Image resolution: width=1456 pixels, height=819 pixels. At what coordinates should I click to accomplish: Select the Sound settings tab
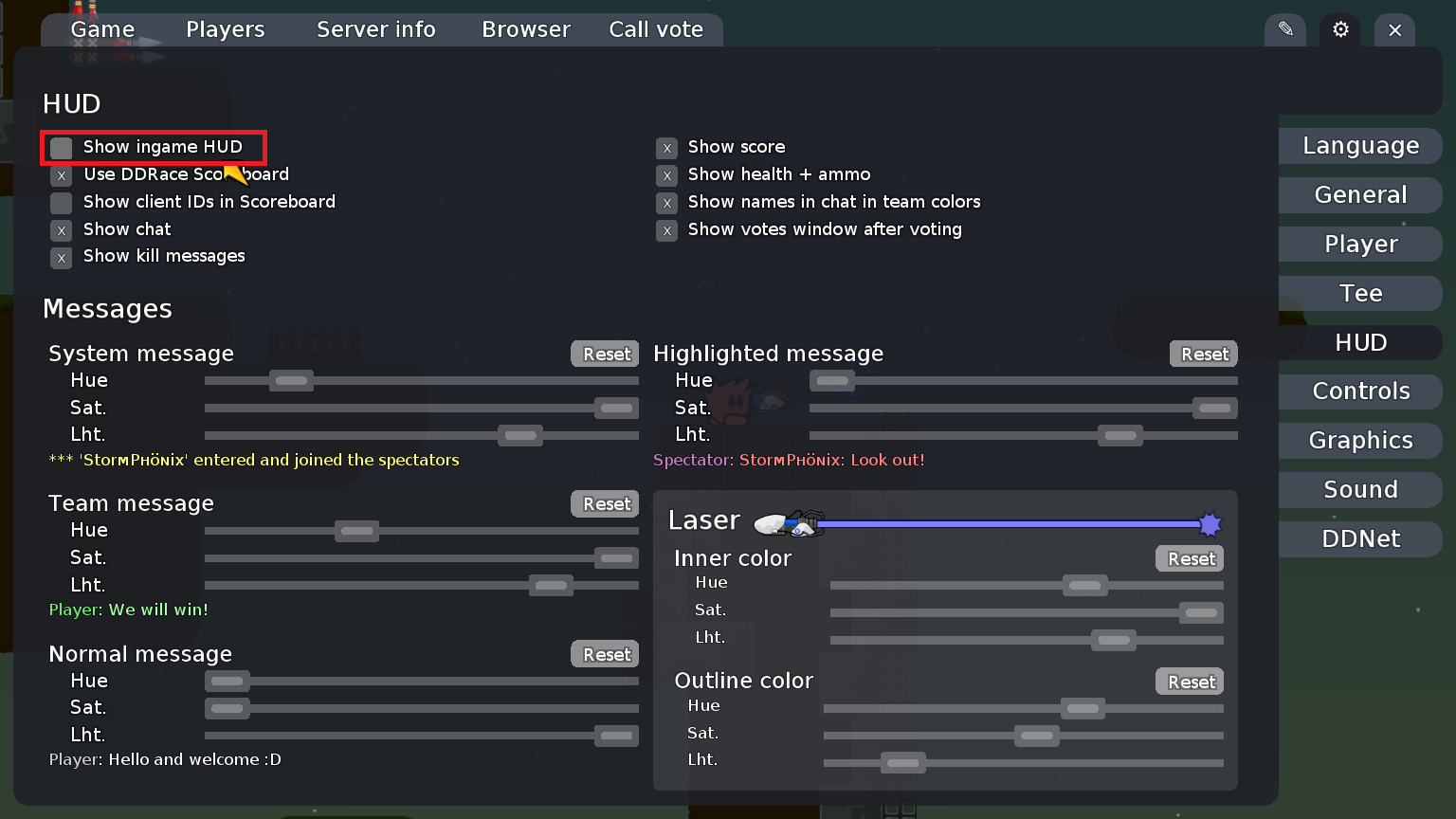[1359, 489]
